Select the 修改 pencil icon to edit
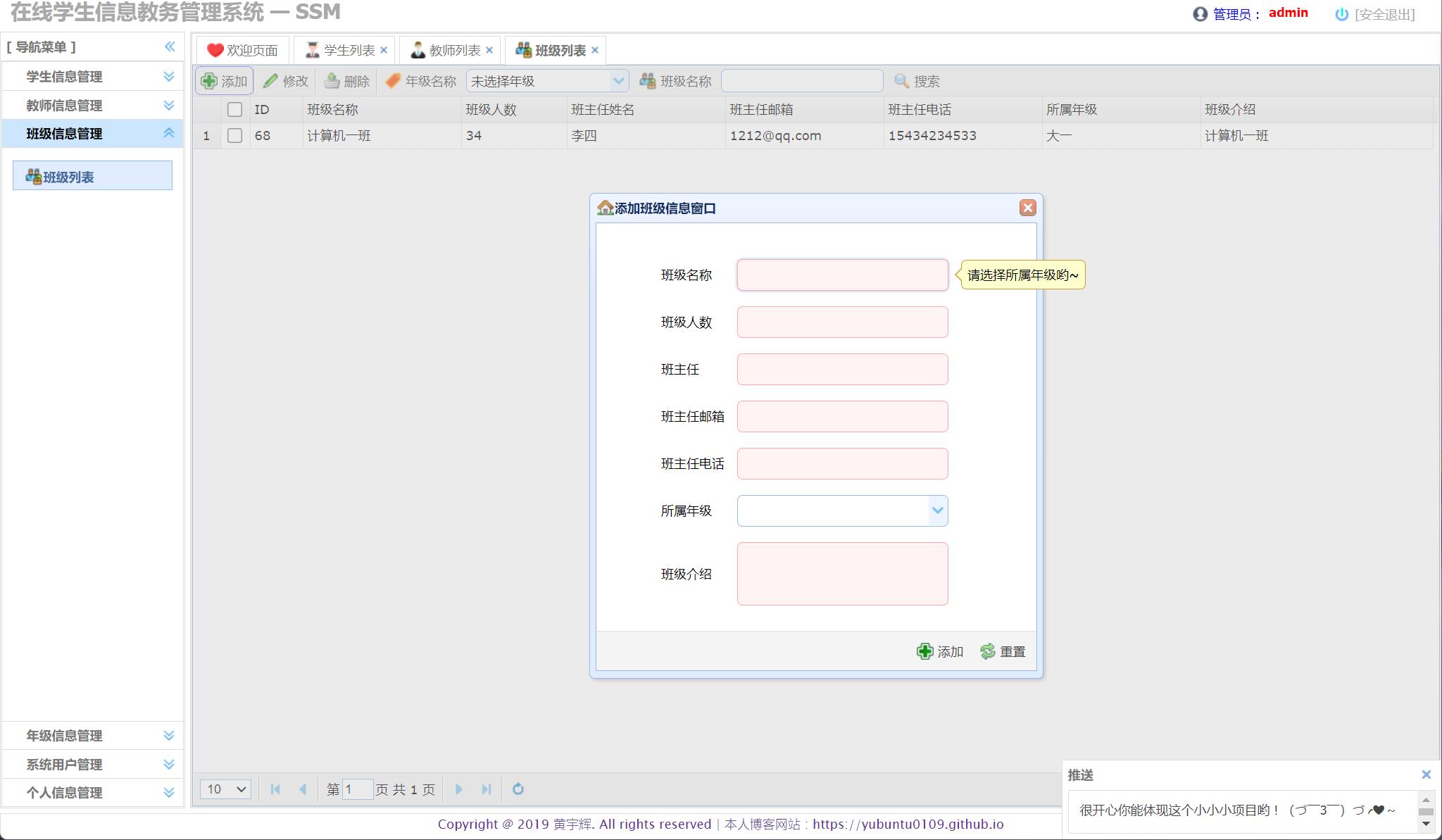This screenshot has height=840, width=1442. click(270, 80)
